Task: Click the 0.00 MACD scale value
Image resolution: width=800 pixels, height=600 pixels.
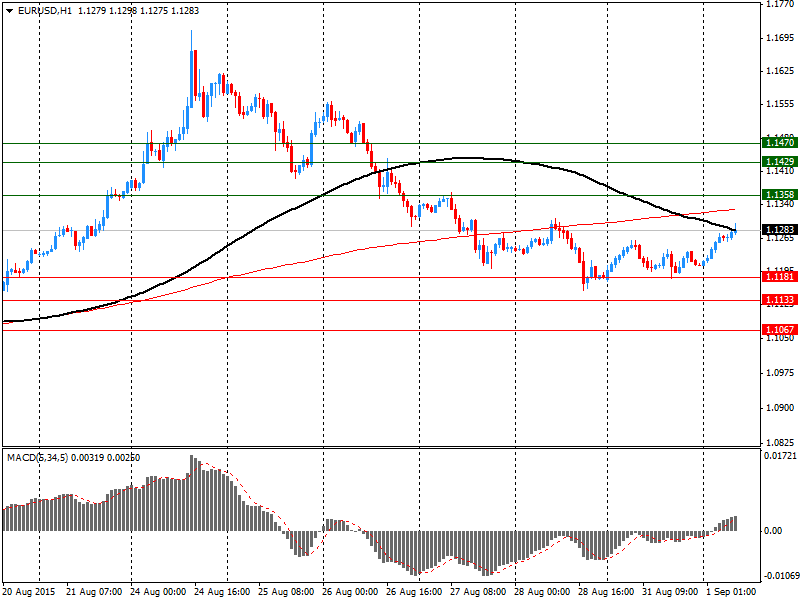Action: point(773,531)
